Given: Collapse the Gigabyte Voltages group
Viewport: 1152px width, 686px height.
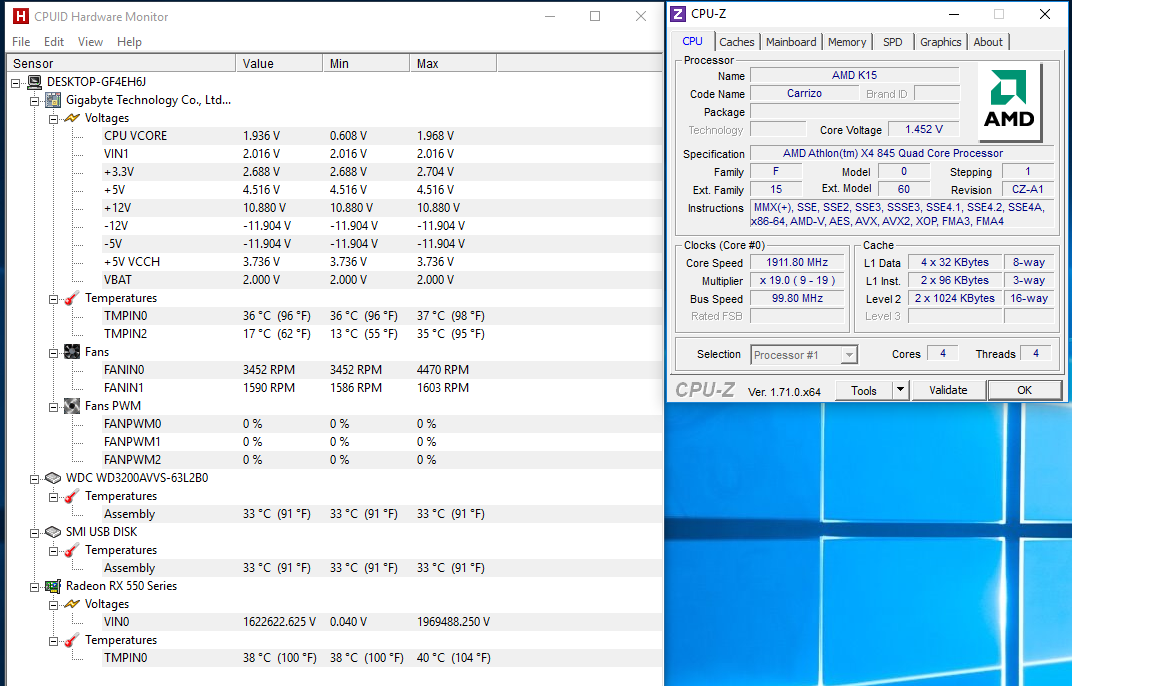Looking at the screenshot, I should tap(54, 119).
